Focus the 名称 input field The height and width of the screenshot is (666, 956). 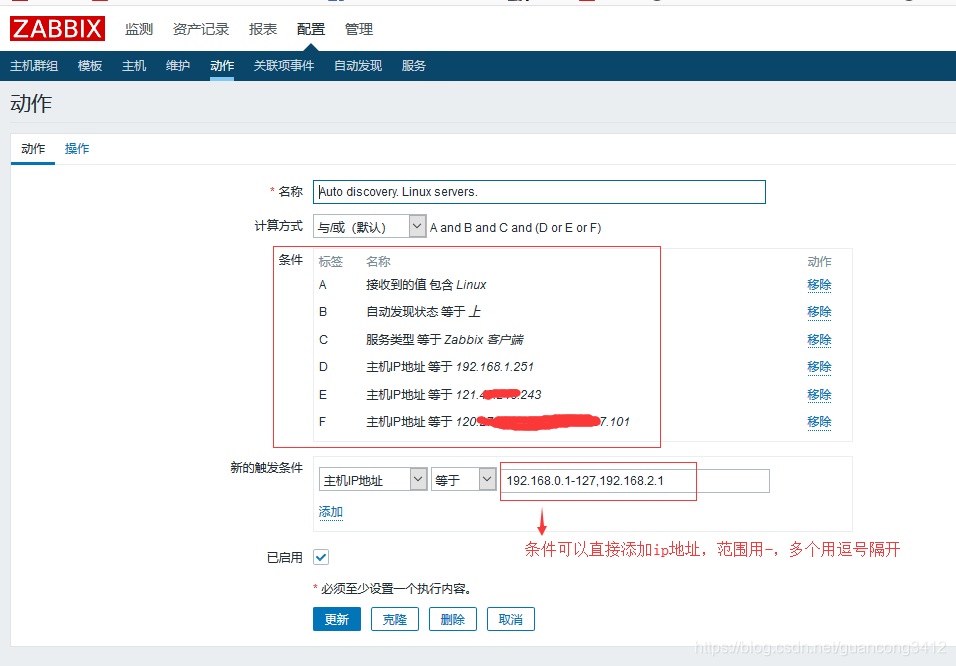tap(539, 192)
